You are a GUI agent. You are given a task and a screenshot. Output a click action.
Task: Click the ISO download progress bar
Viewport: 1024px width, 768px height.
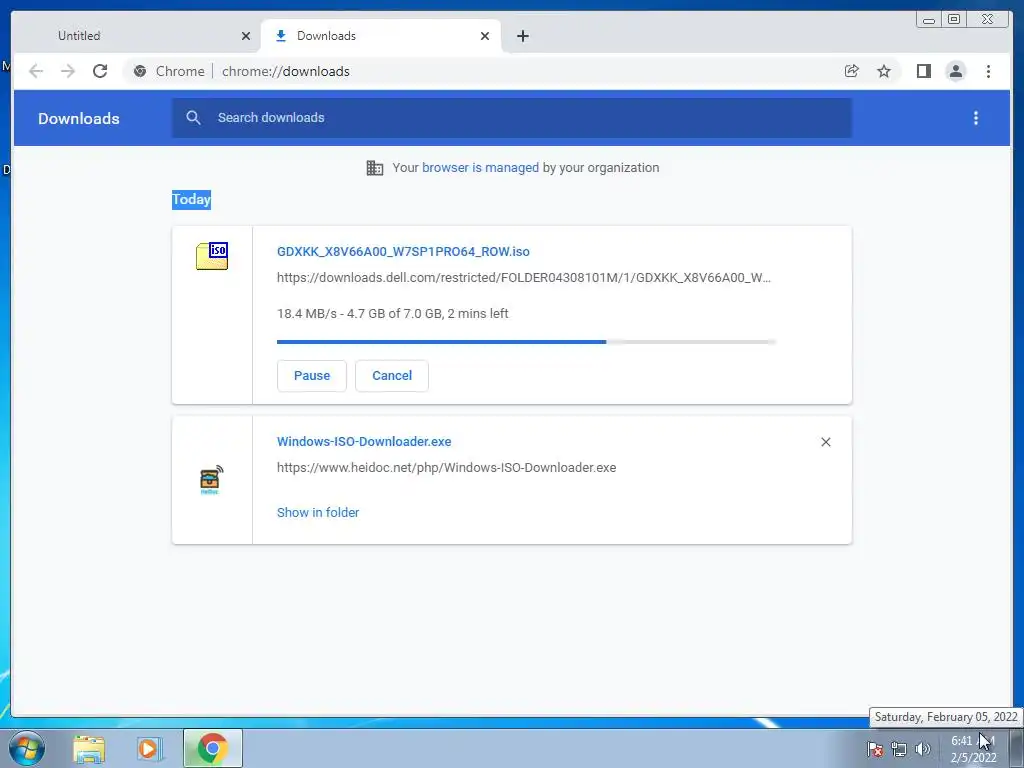click(x=526, y=342)
